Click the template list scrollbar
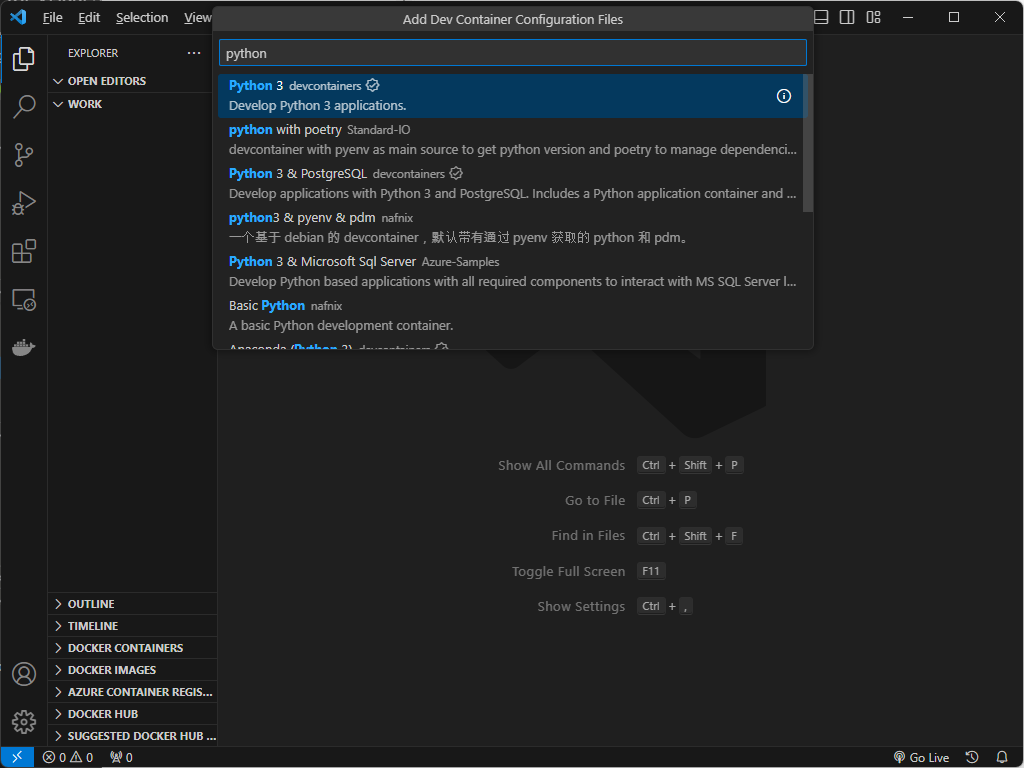 tap(808, 143)
